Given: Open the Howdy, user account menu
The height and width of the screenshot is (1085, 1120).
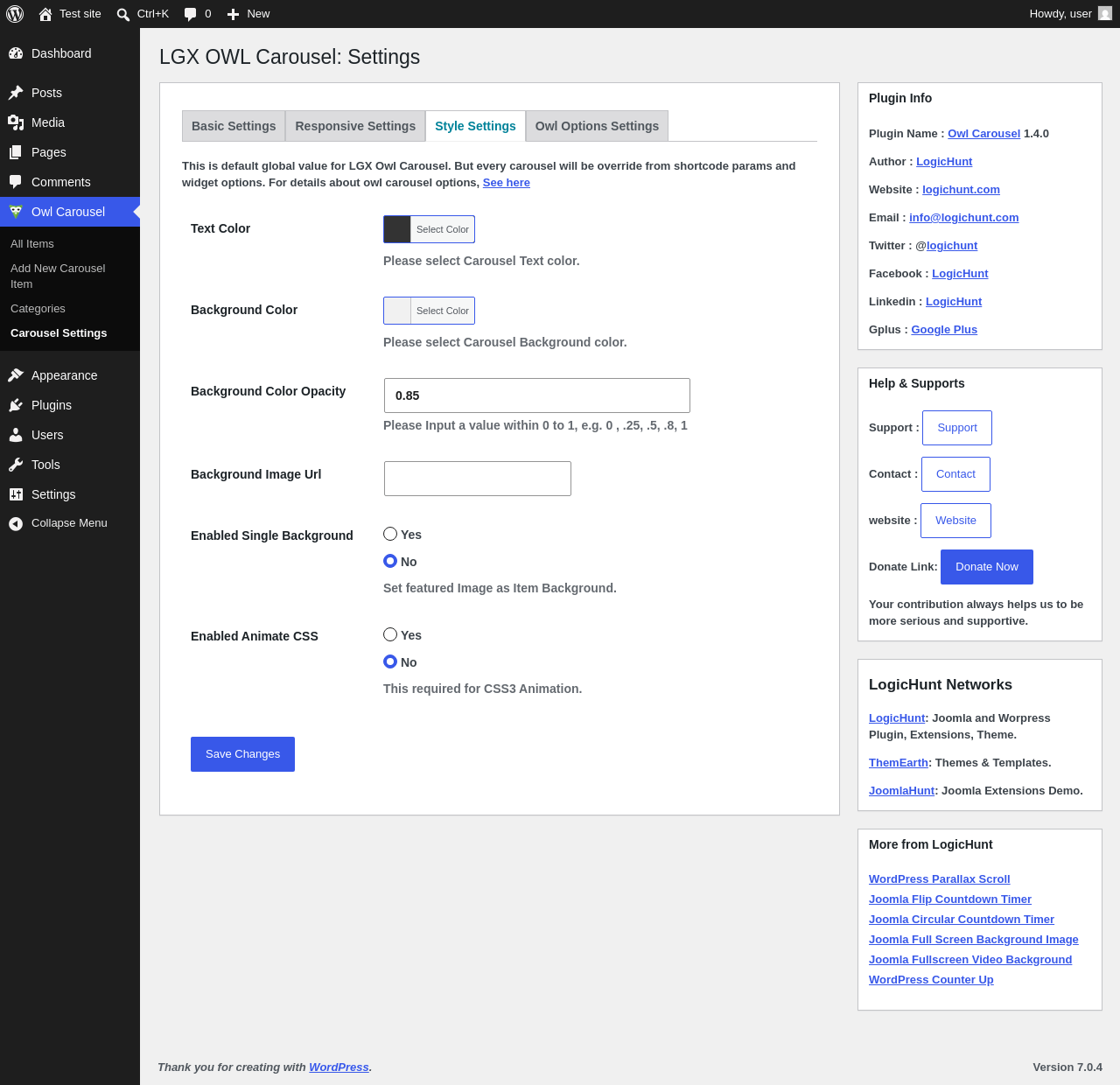Looking at the screenshot, I should 1070,14.
